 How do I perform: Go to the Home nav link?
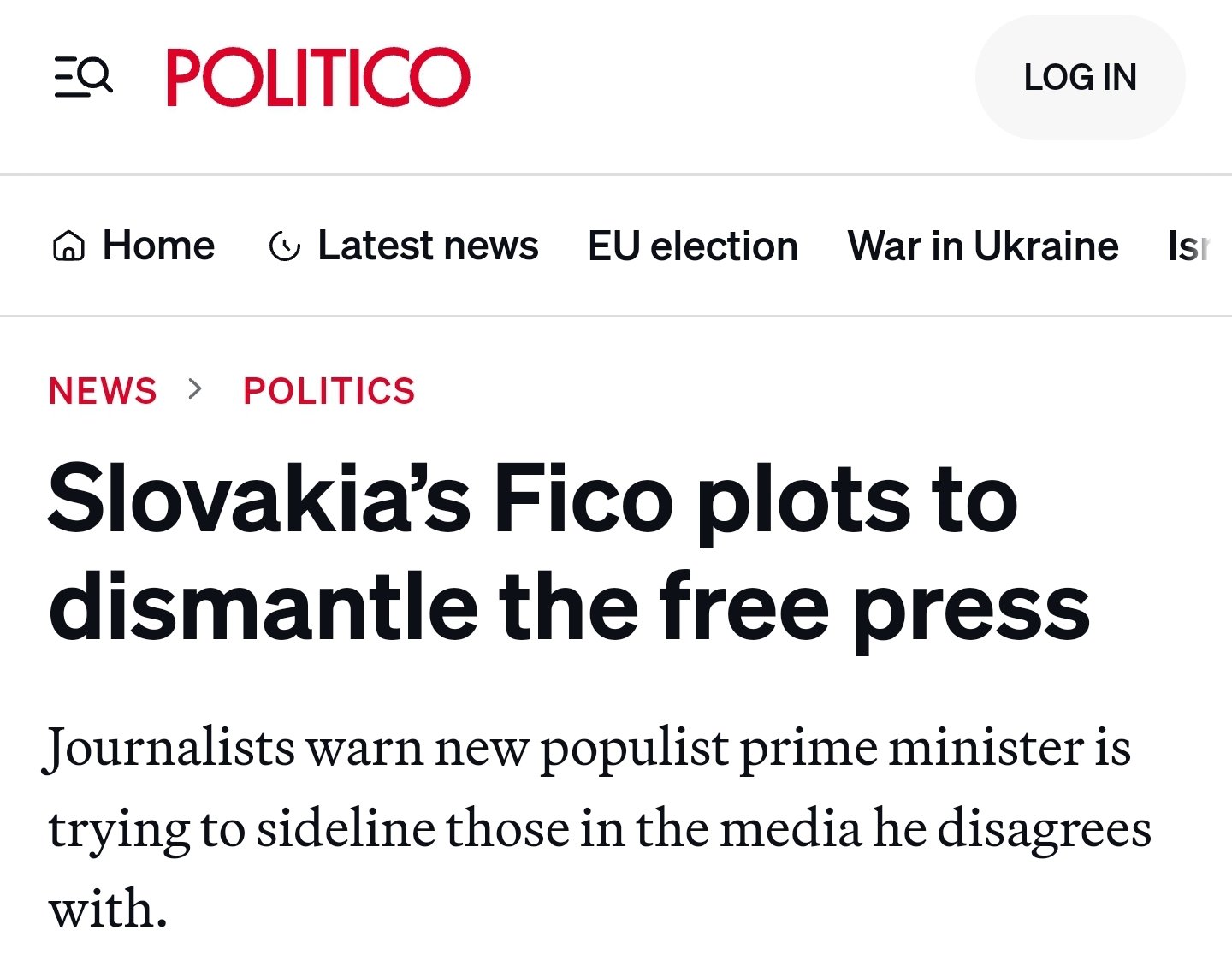tap(158, 246)
